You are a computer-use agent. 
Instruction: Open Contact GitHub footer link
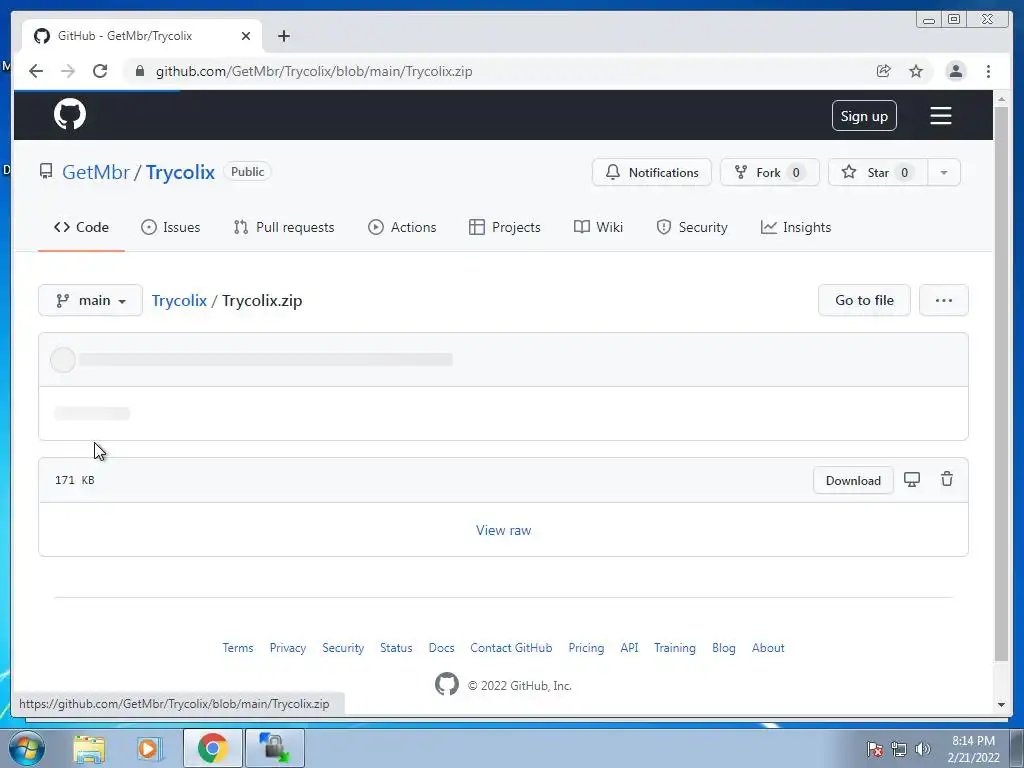tap(511, 648)
